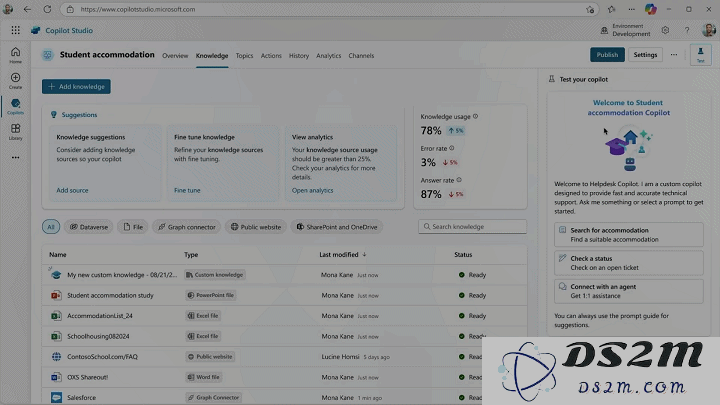Open the Create icon in the sidebar

(x=15, y=81)
